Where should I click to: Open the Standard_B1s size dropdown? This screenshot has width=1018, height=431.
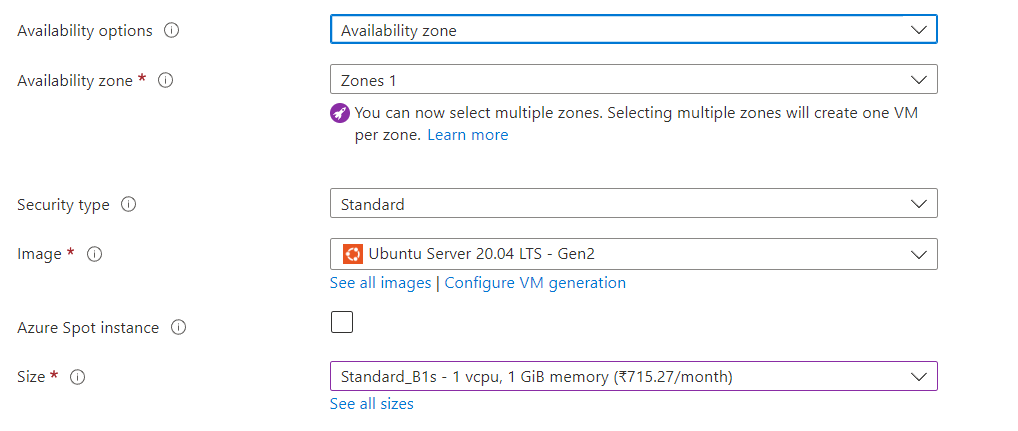tap(634, 376)
